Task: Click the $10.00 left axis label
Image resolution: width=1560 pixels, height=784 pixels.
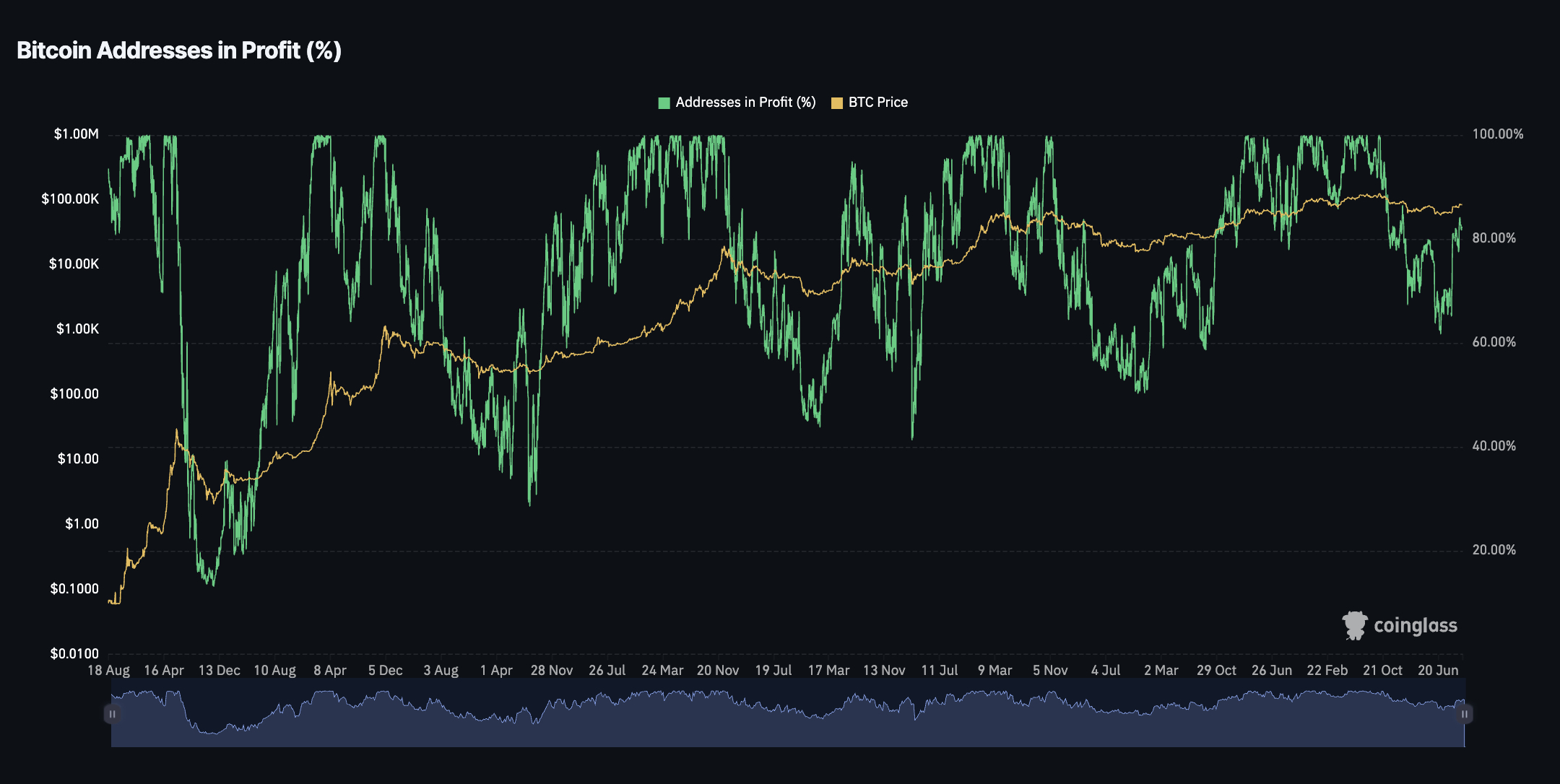Action: [x=78, y=459]
